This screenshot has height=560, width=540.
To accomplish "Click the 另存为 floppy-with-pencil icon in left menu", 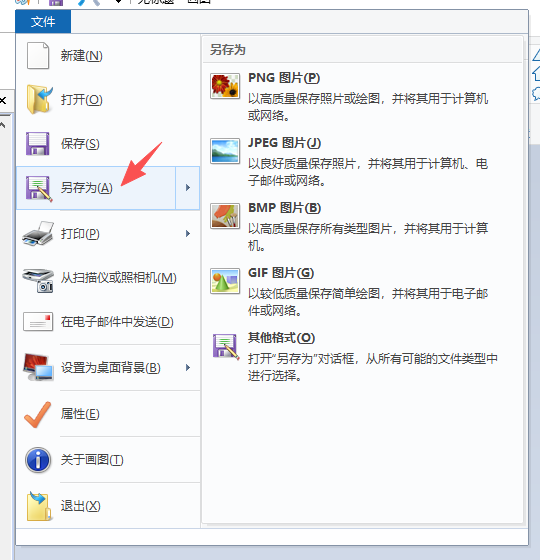I will (39, 188).
